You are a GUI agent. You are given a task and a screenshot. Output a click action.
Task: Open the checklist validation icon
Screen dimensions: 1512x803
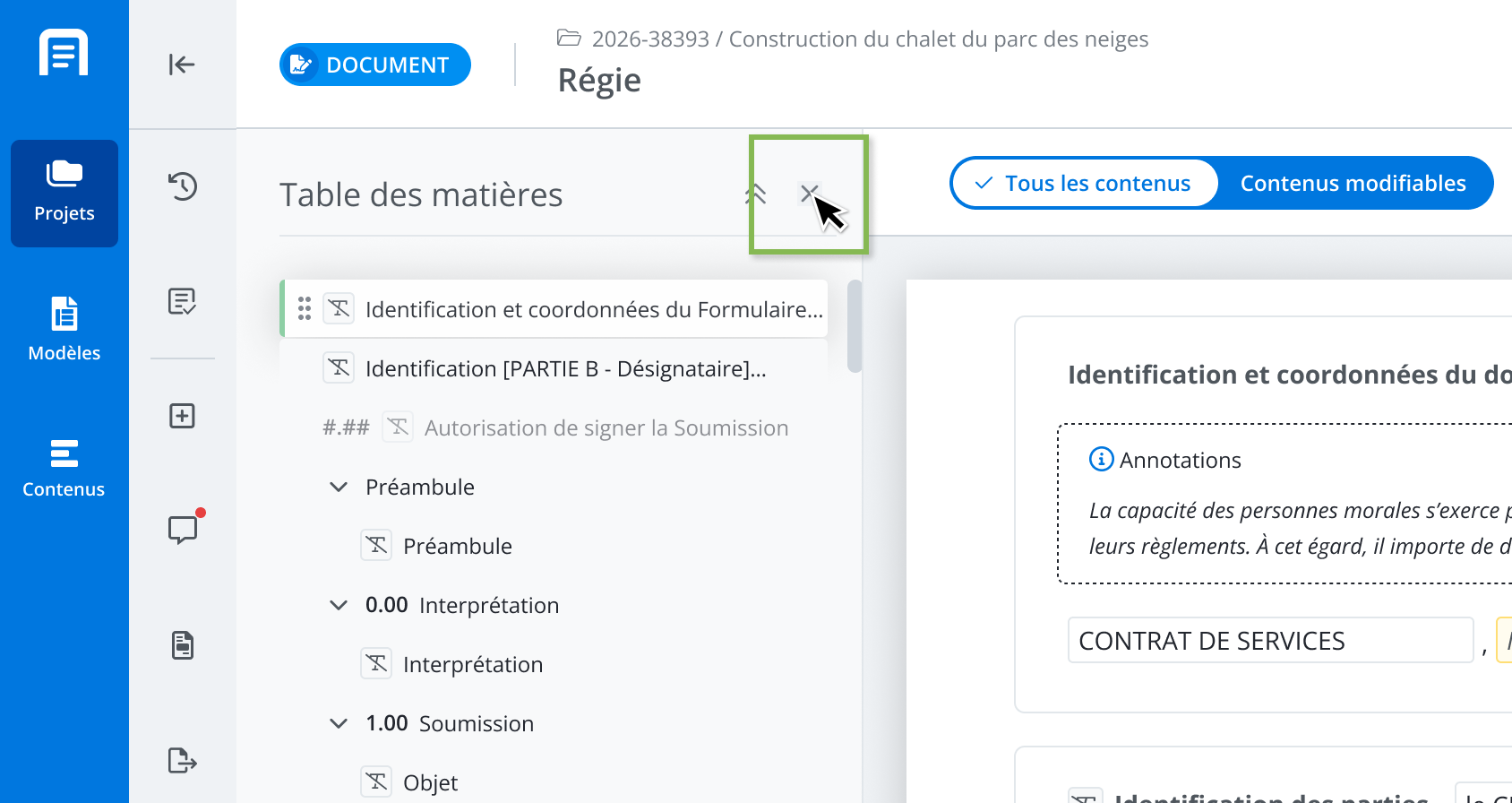click(x=183, y=301)
